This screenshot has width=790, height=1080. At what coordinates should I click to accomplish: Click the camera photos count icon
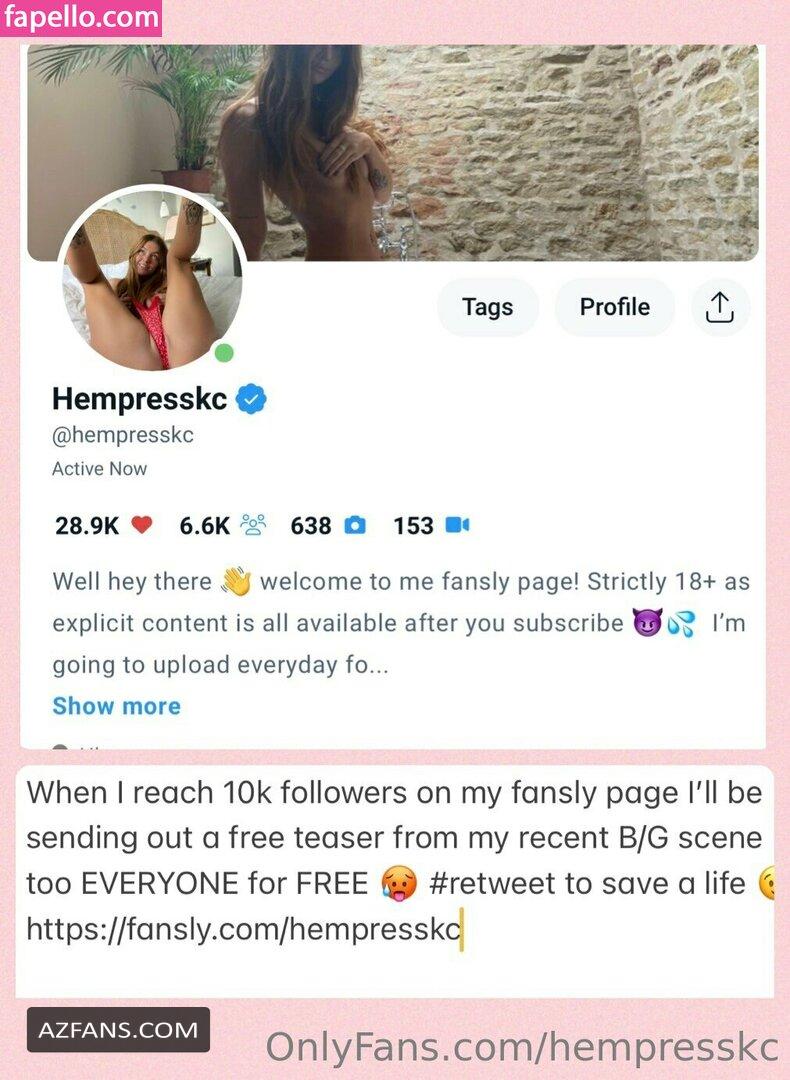pos(355,526)
